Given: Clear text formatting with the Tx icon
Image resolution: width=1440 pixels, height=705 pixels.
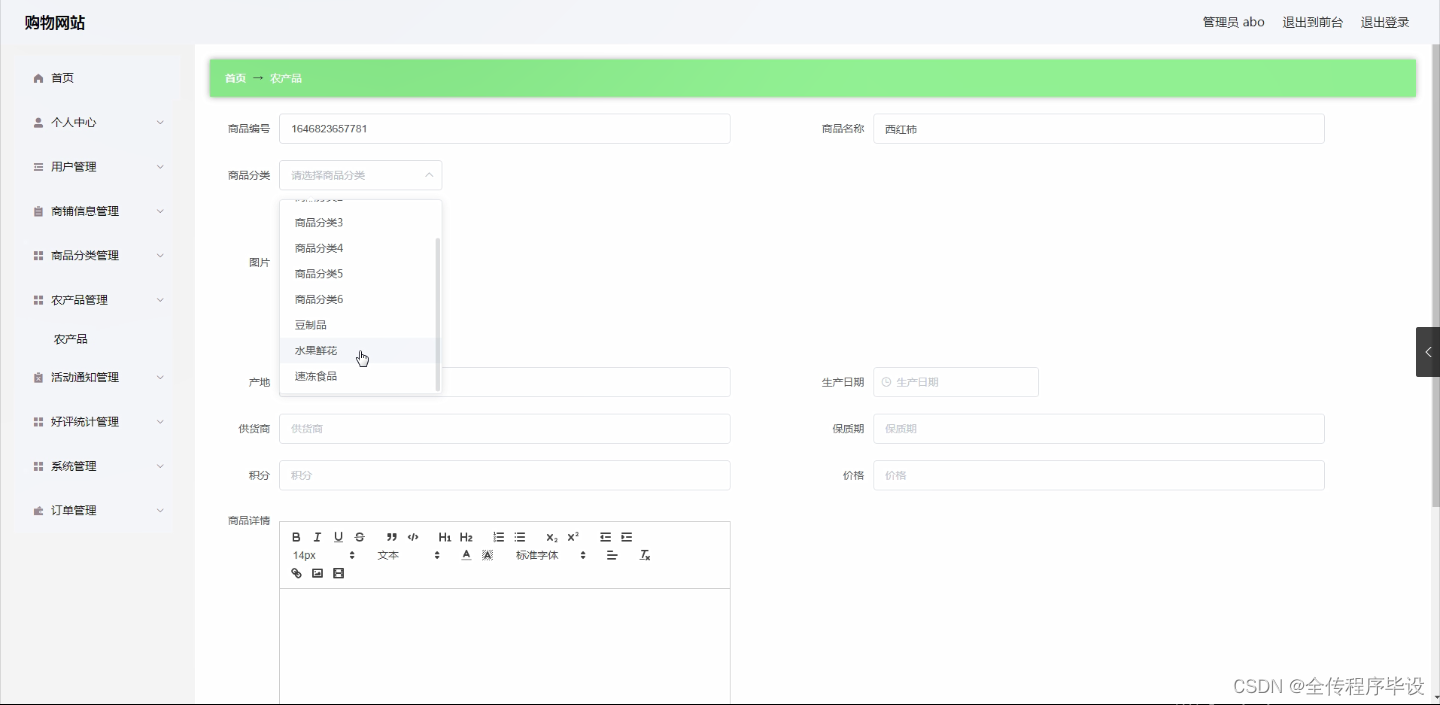Looking at the screenshot, I should (x=644, y=555).
